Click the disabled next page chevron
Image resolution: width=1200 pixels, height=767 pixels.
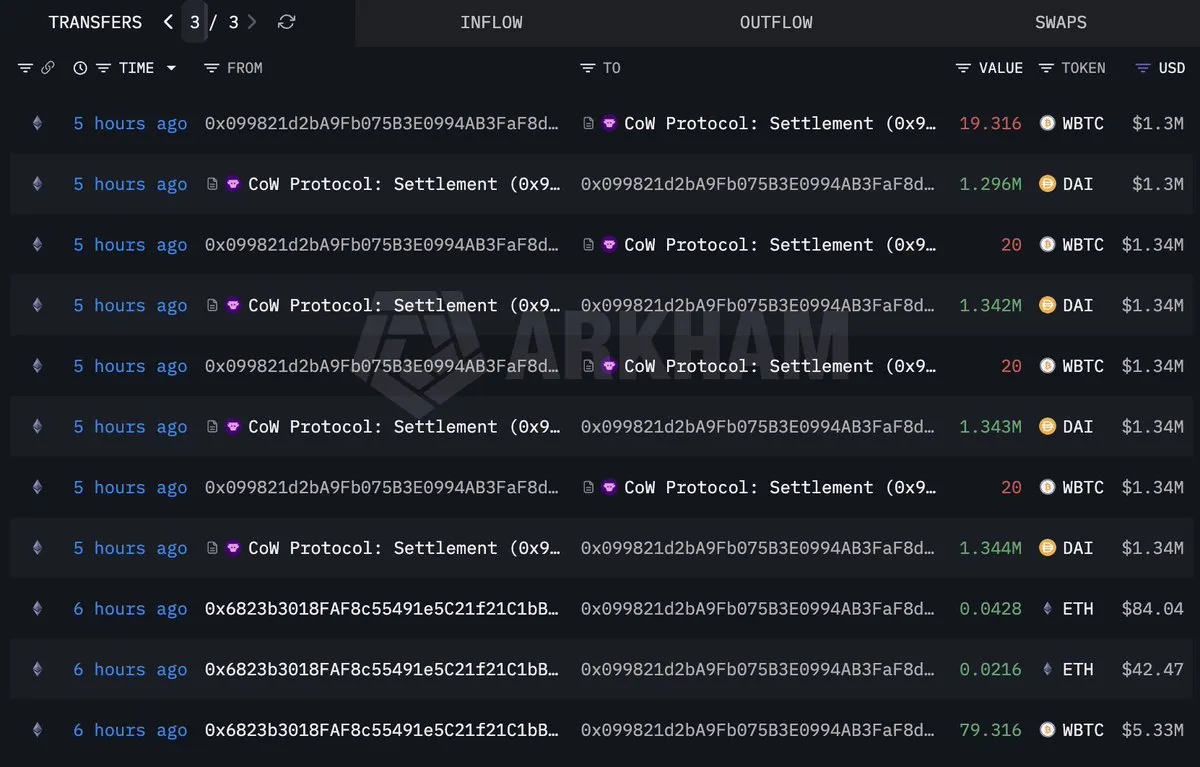(252, 22)
